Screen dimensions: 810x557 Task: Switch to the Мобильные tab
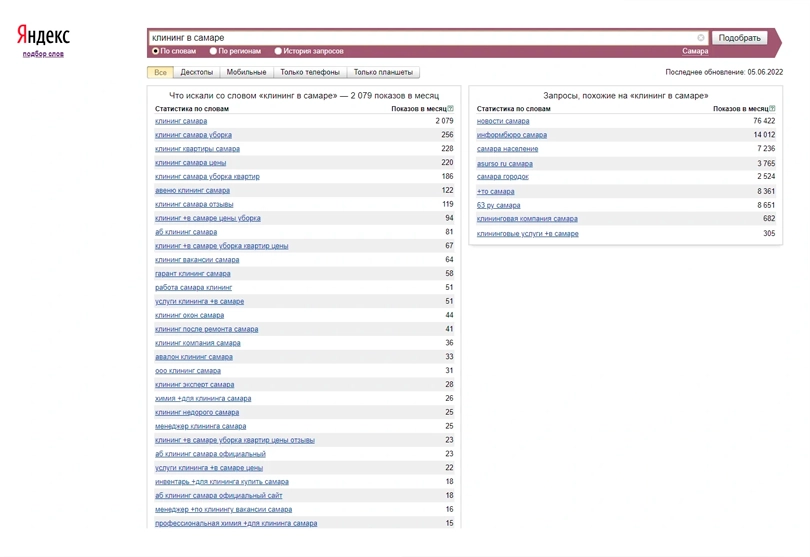[246, 72]
